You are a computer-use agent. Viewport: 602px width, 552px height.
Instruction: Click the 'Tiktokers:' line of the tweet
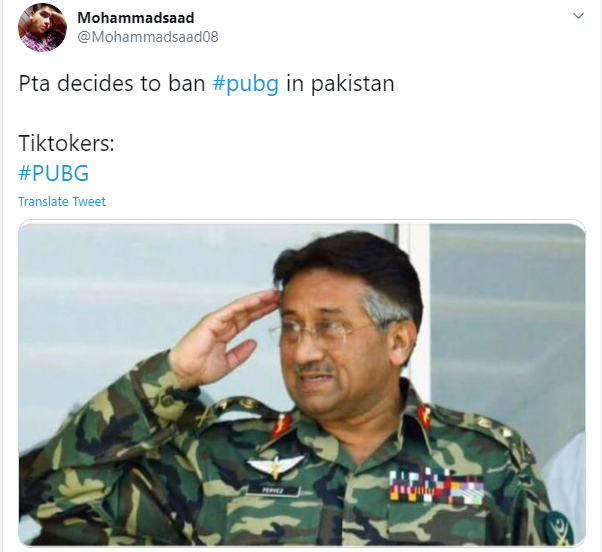point(66,143)
